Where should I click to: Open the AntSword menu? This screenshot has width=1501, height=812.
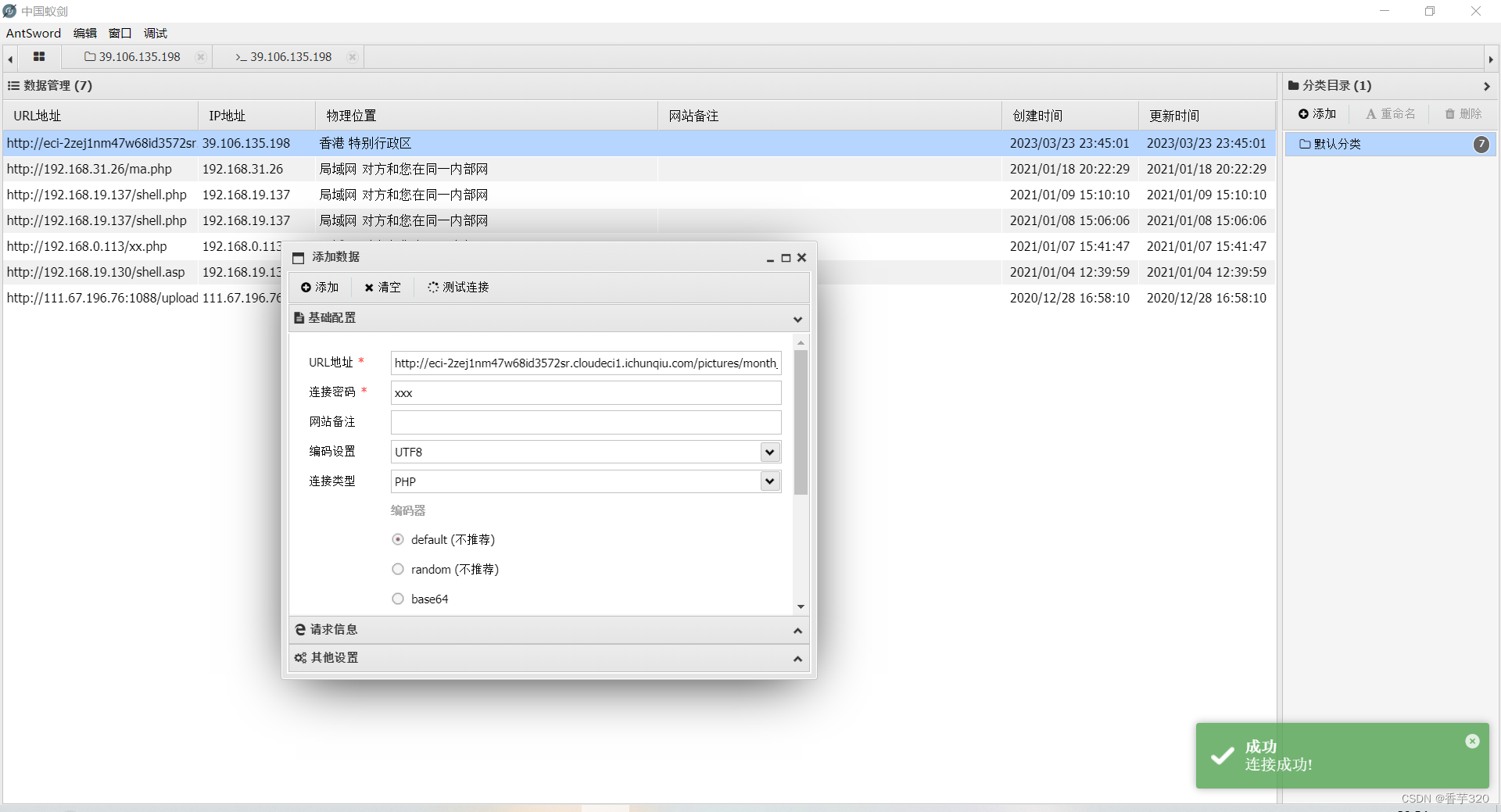34,33
